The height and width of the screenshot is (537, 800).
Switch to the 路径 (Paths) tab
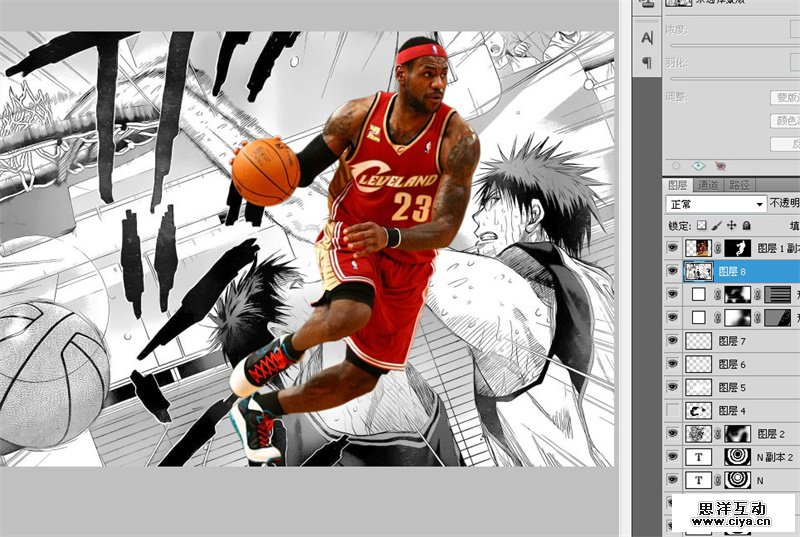(x=739, y=185)
